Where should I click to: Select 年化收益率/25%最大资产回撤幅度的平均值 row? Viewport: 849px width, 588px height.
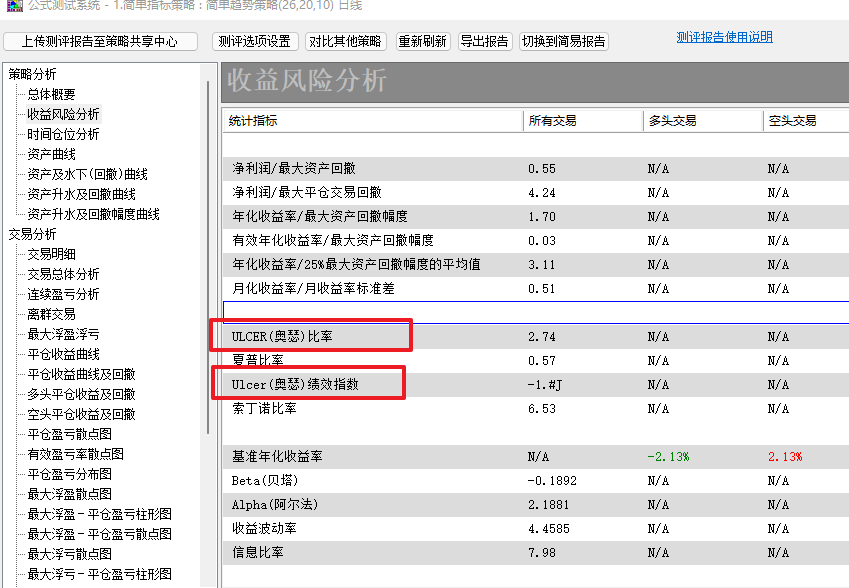click(536, 265)
